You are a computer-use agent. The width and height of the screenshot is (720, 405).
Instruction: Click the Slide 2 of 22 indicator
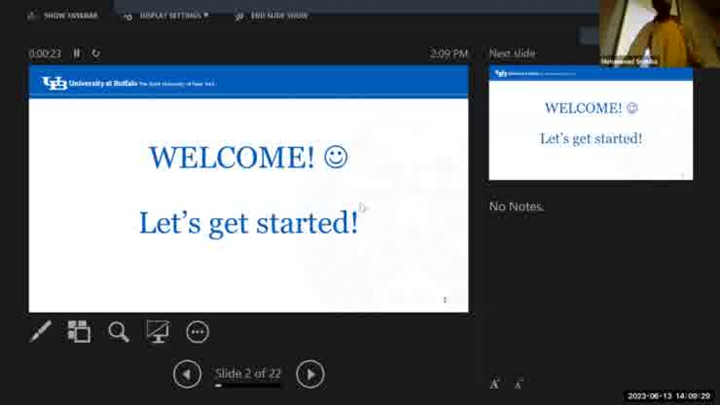[248, 373]
